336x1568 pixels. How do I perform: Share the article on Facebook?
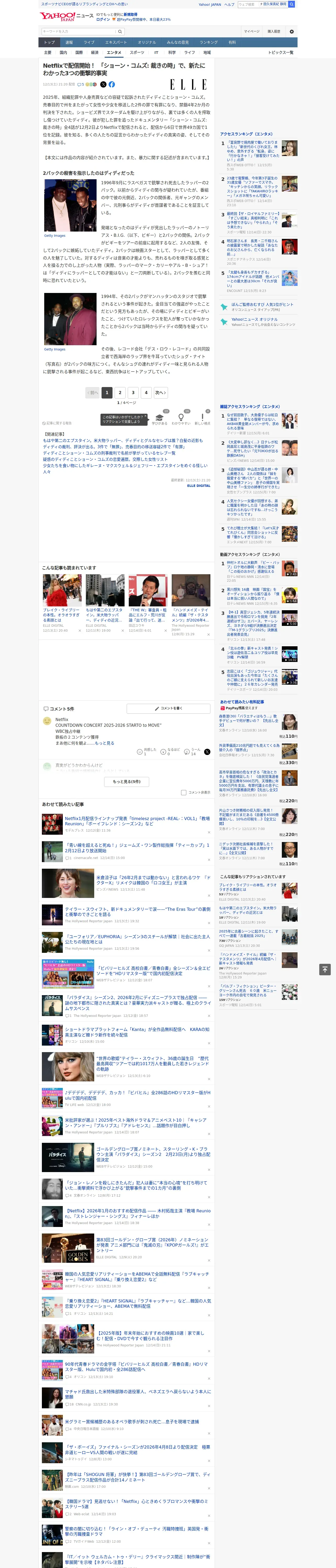coord(111,85)
